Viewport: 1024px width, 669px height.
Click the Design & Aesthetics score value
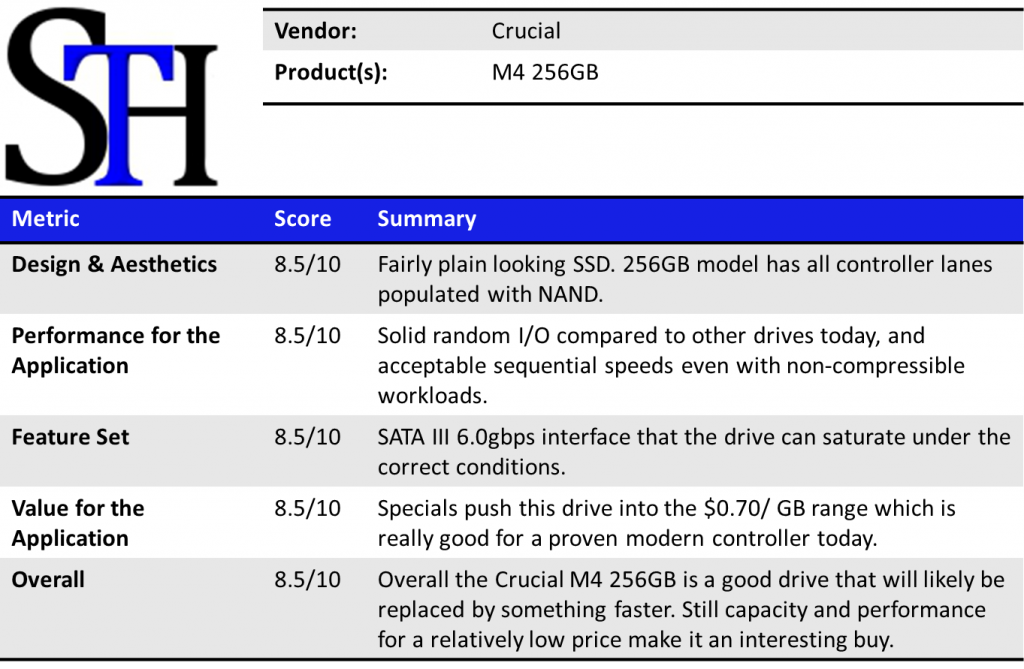tap(307, 265)
